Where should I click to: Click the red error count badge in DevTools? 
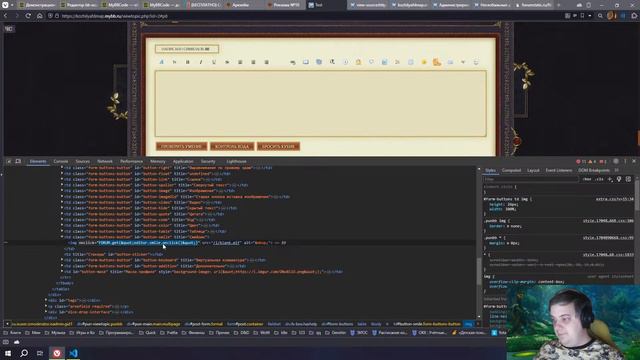click(x=581, y=162)
